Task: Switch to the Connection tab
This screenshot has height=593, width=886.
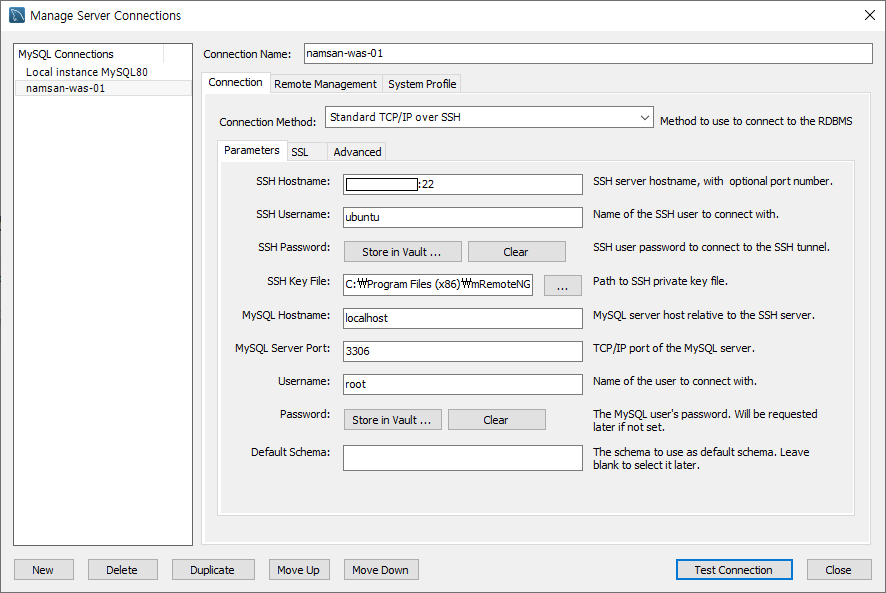Action: point(235,83)
